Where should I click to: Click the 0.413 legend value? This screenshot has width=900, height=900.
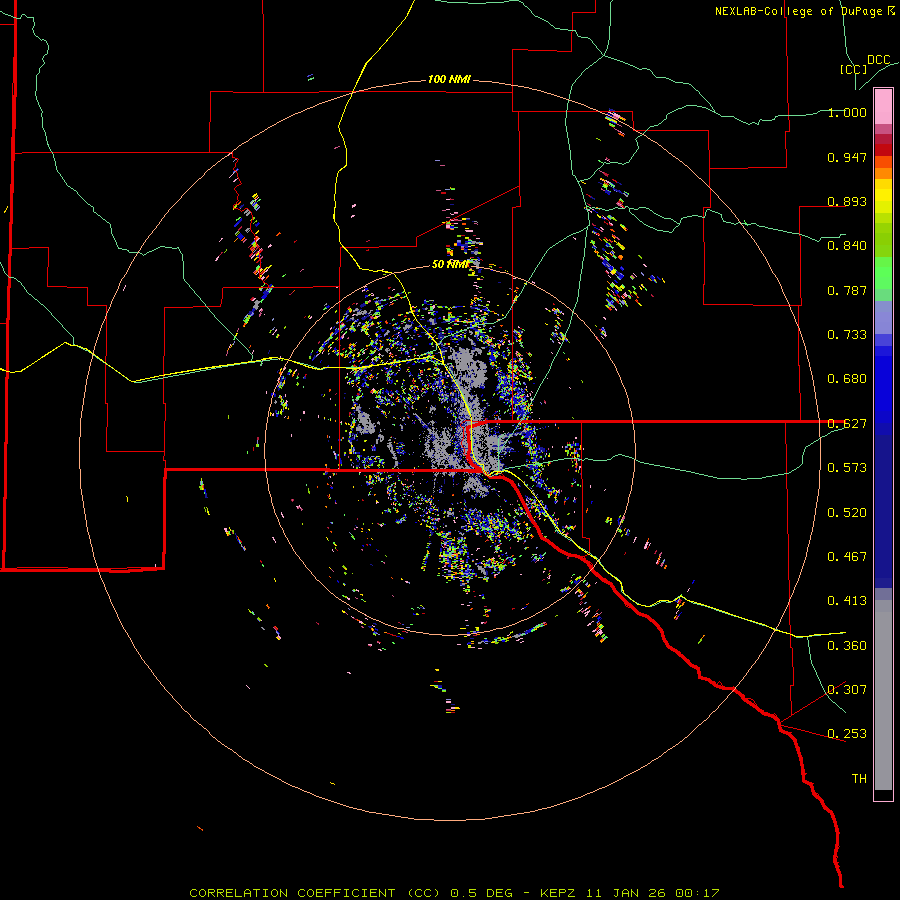coord(847,601)
